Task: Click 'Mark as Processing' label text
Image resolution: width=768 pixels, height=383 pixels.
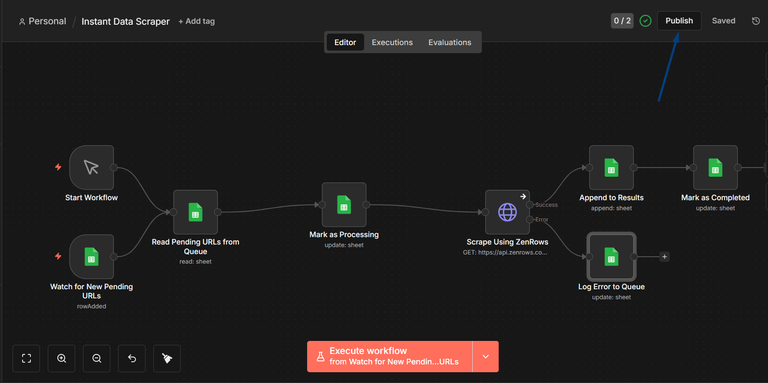Action: tap(344, 235)
